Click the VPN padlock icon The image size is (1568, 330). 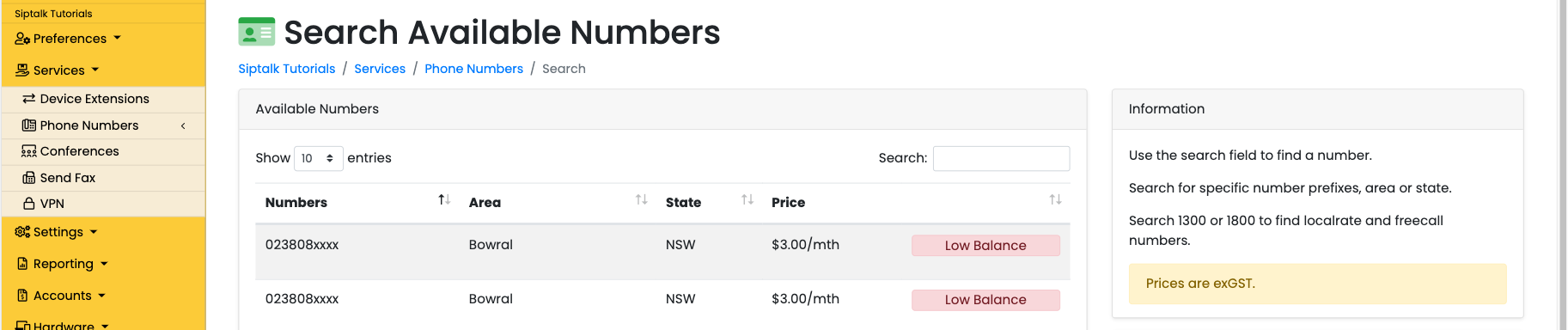[29, 204]
